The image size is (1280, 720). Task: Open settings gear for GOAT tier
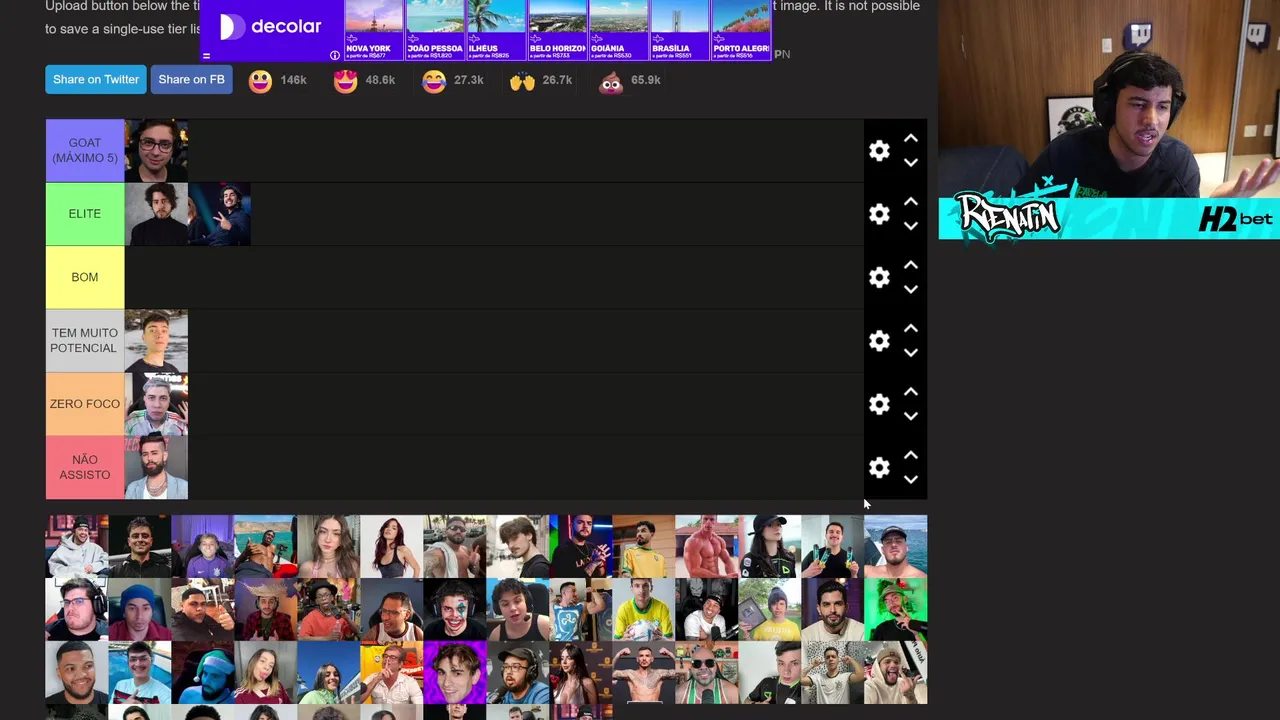(x=879, y=151)
